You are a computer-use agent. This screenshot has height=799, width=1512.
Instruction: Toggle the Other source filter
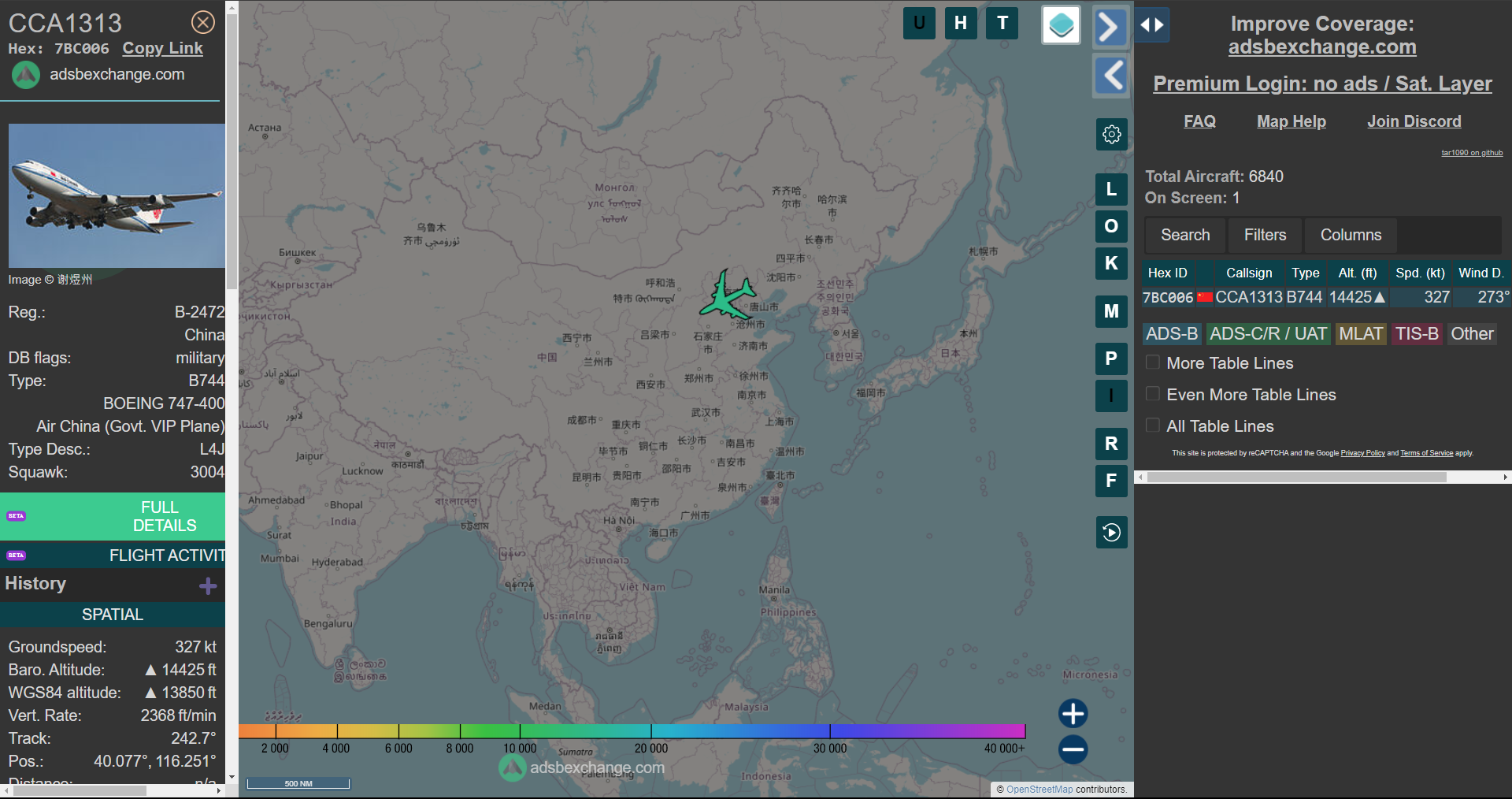click(x=1472, y=334)
